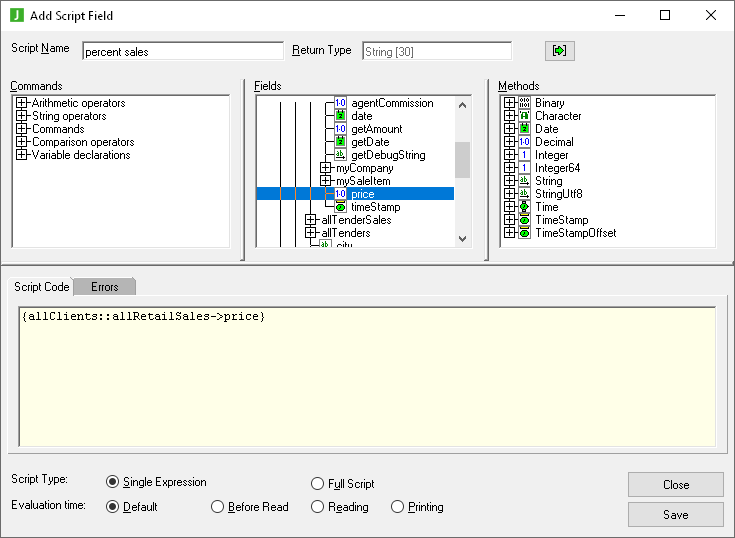Click the agentCommission field icon

[x=340, y=103]
